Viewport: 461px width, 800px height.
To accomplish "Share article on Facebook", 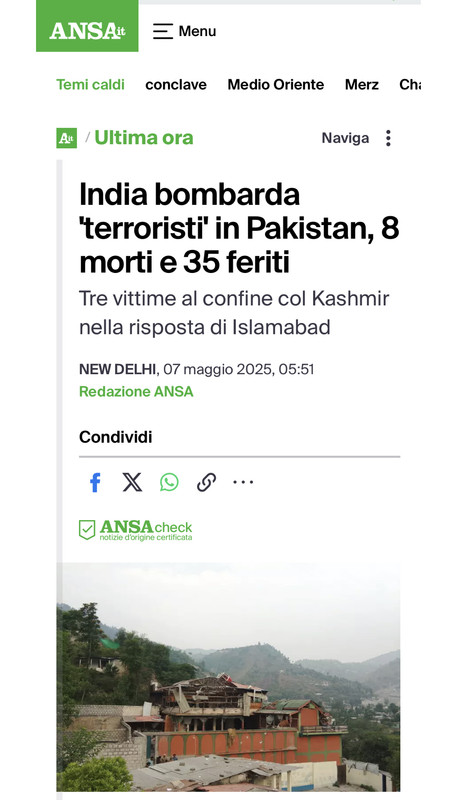I will [x=95, y=482].
